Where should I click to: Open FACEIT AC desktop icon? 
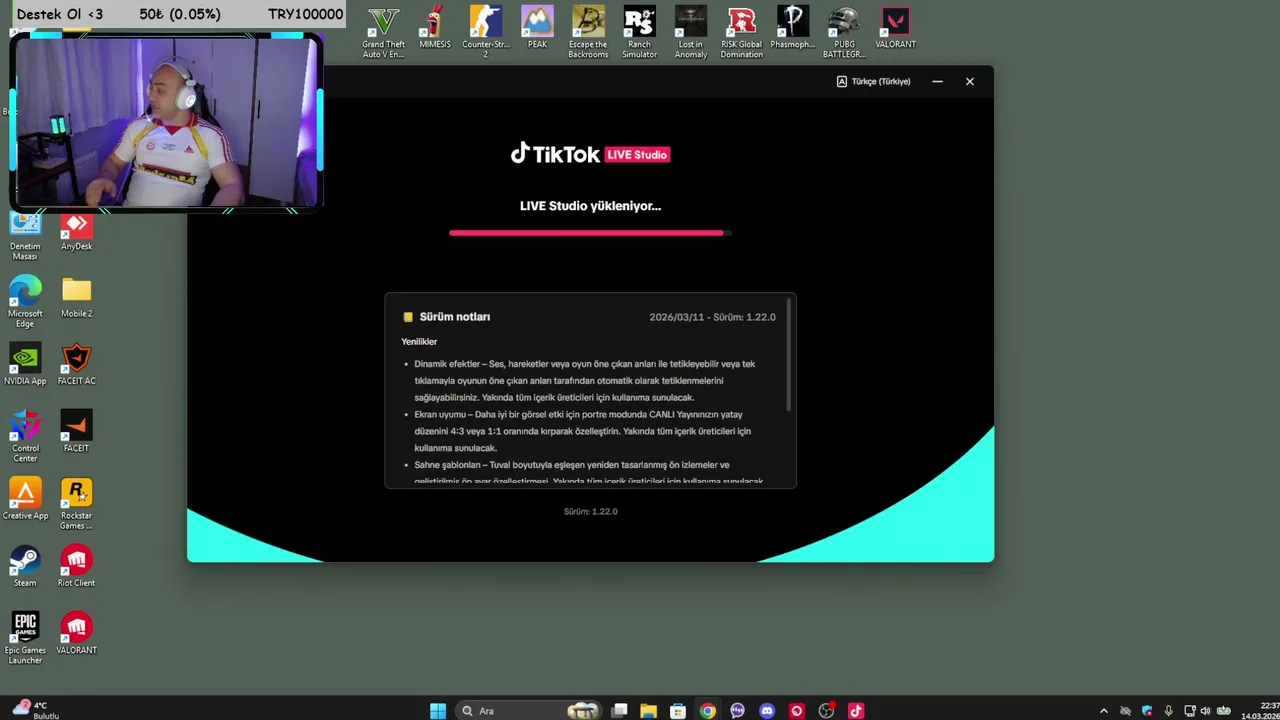(76, 365)
